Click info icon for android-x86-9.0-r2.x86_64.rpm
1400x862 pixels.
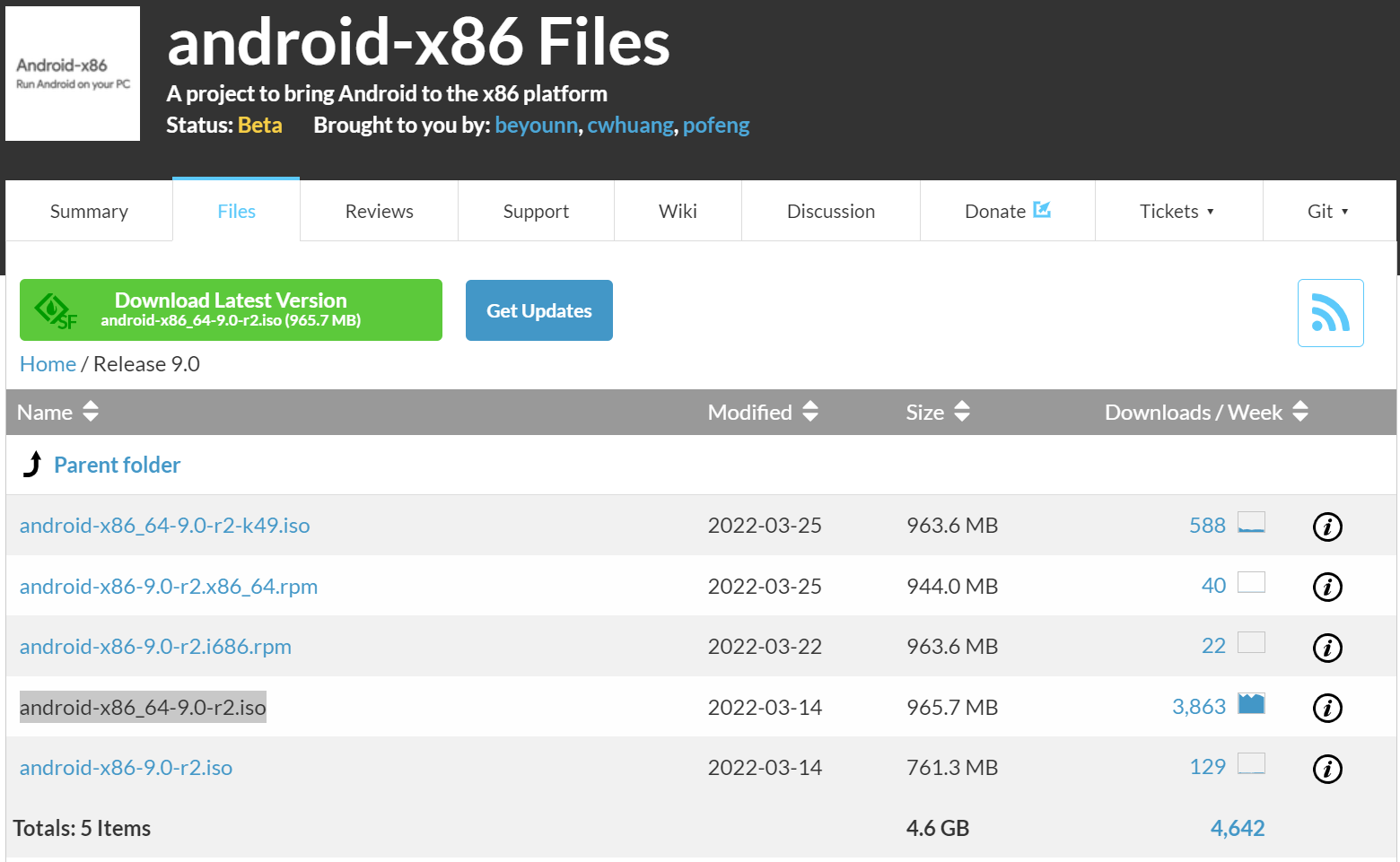(x=1327, y=587)
